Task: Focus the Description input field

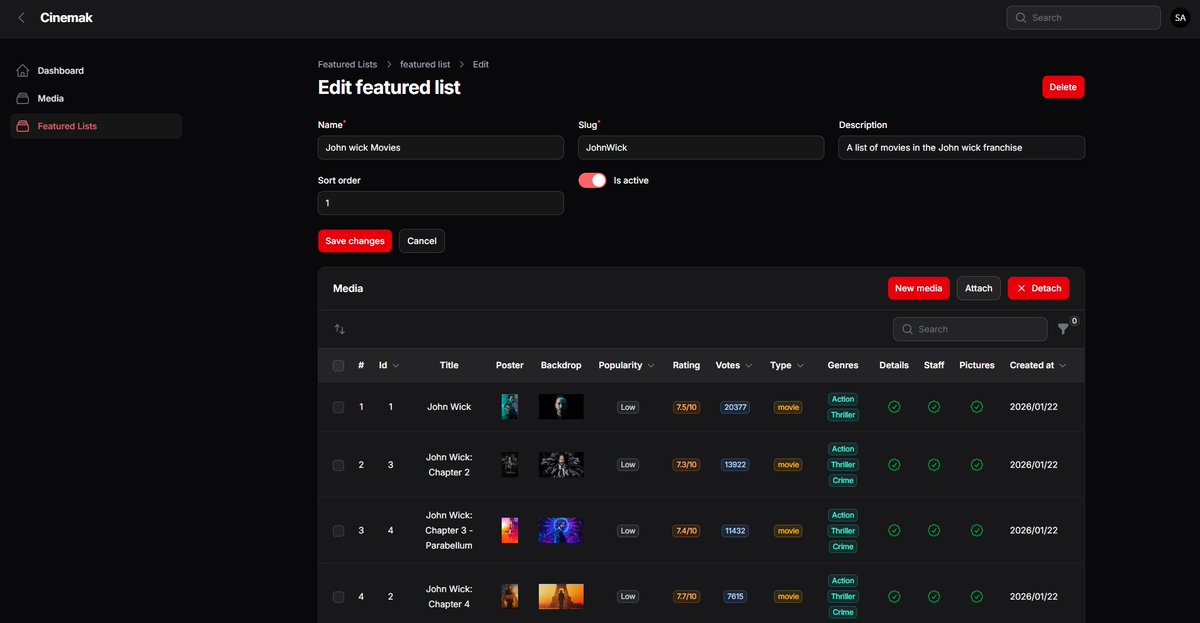Action: point(962,147)
